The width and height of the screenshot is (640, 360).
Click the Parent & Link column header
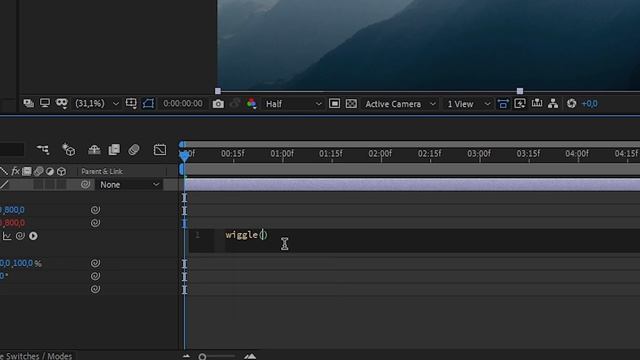[102, 171]
